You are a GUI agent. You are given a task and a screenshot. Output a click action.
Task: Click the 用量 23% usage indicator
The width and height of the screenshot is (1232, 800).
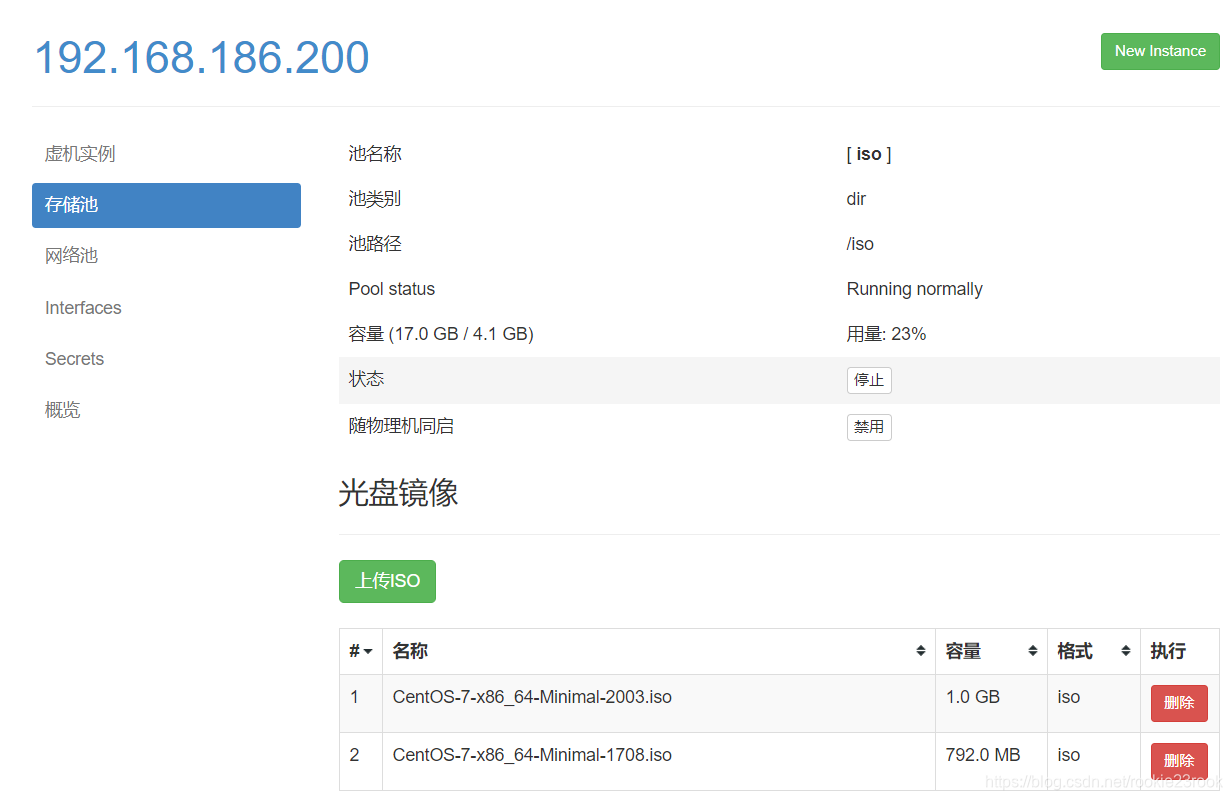(885, 333)
